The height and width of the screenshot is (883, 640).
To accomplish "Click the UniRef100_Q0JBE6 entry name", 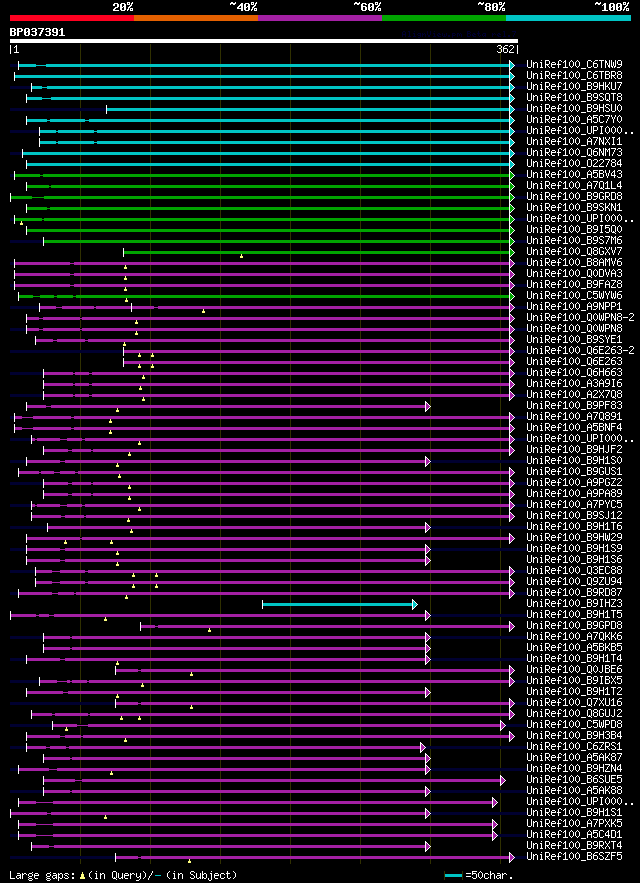I will coord(574,669).
